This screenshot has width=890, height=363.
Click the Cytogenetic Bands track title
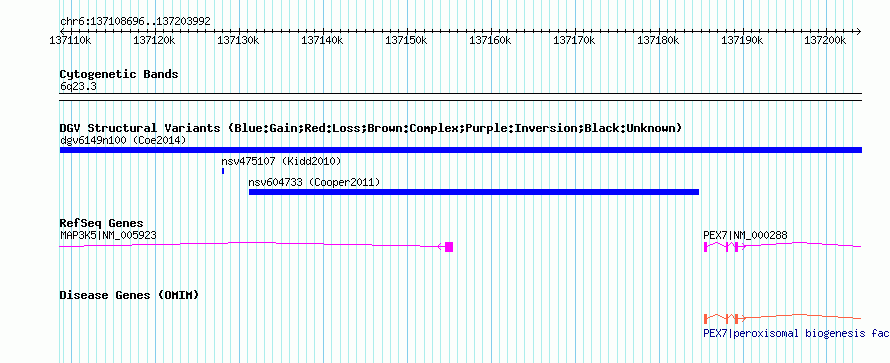pyautogui.click(x=119, y=74)
